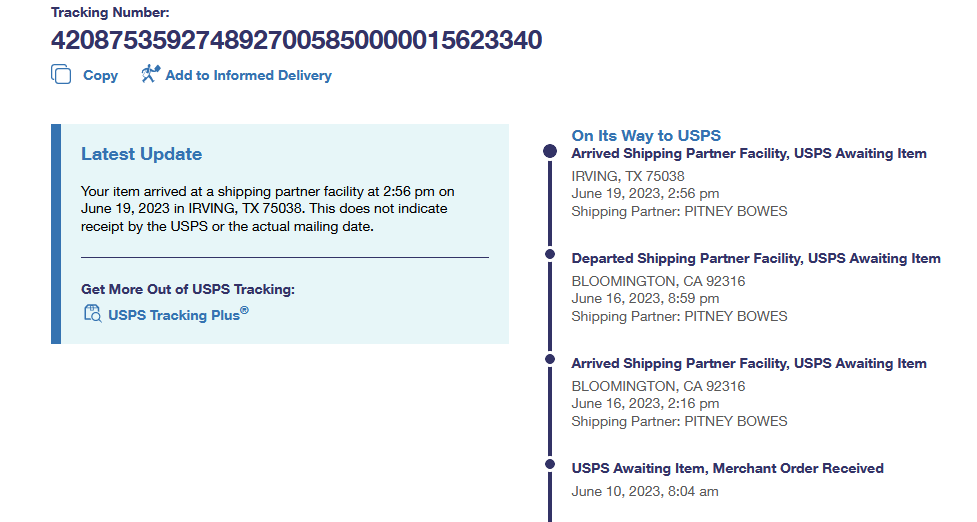Click the latest update message paragraph

pos(267,209)
